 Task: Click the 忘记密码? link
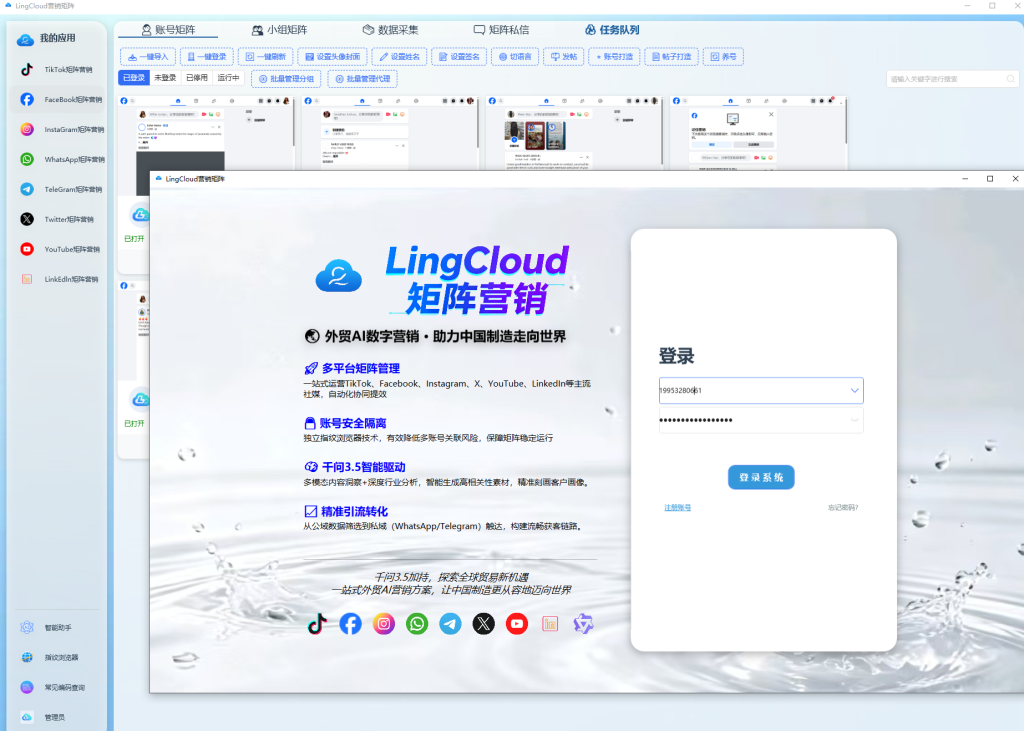click(x=843, y=508)
